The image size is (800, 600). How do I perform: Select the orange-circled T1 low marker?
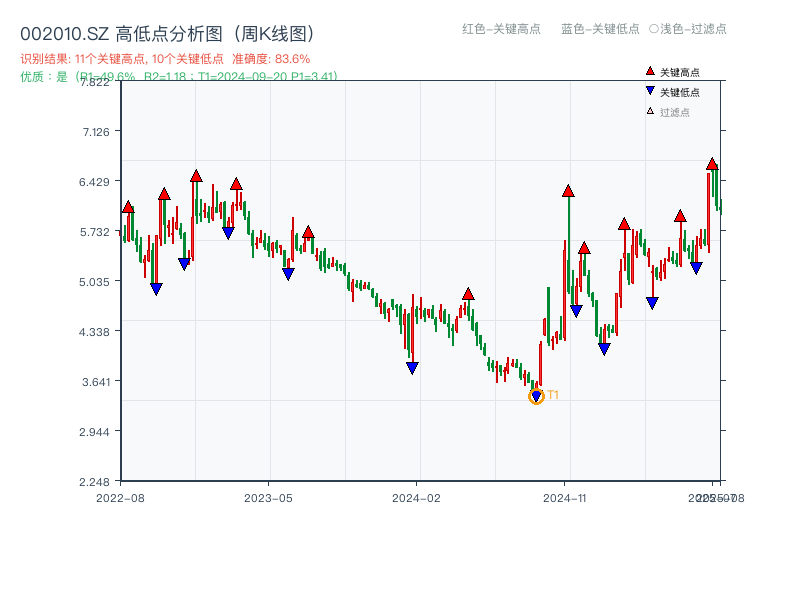tap(536, 396)
